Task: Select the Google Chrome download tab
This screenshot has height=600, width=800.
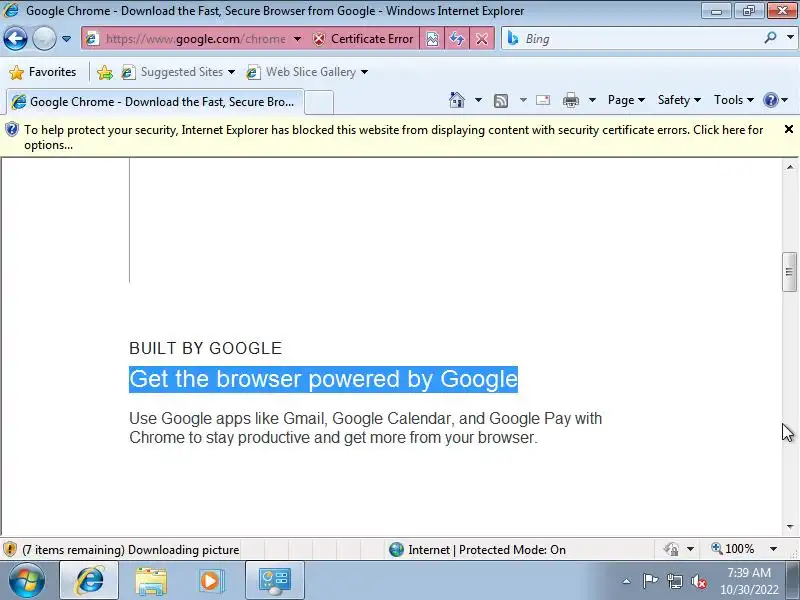Action: click(x=155, y=102)
